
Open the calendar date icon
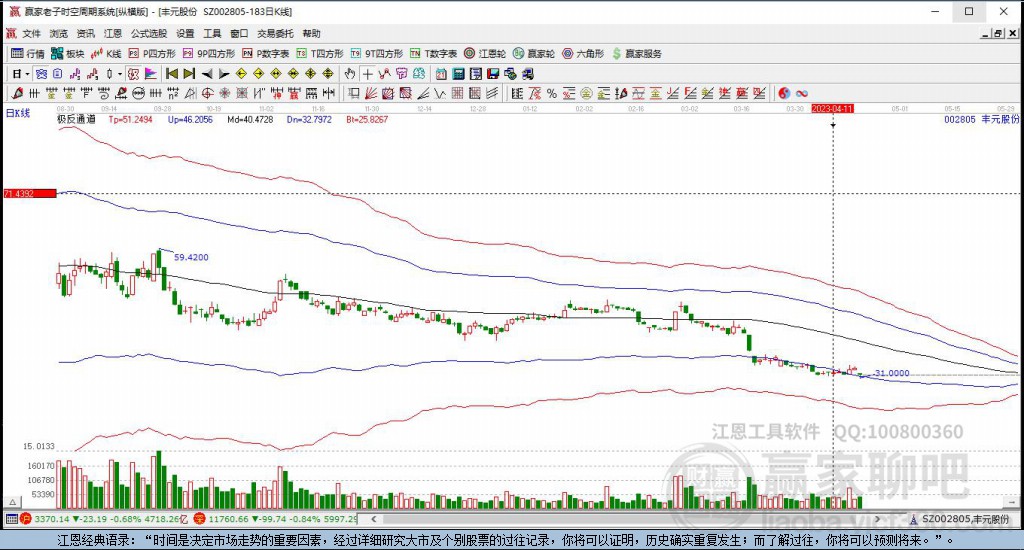tap(441, 74)
